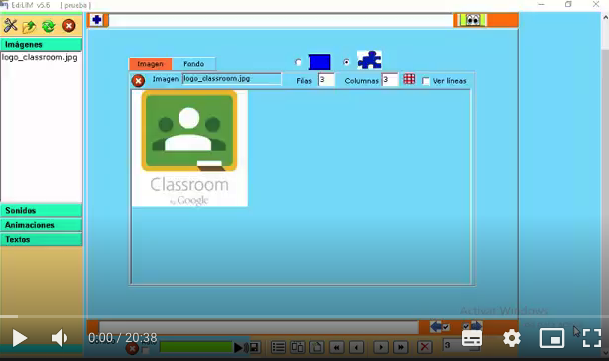Switch to the Fondo tab
This screenshot has width=609, height=361.
click(x=193, y=64)
